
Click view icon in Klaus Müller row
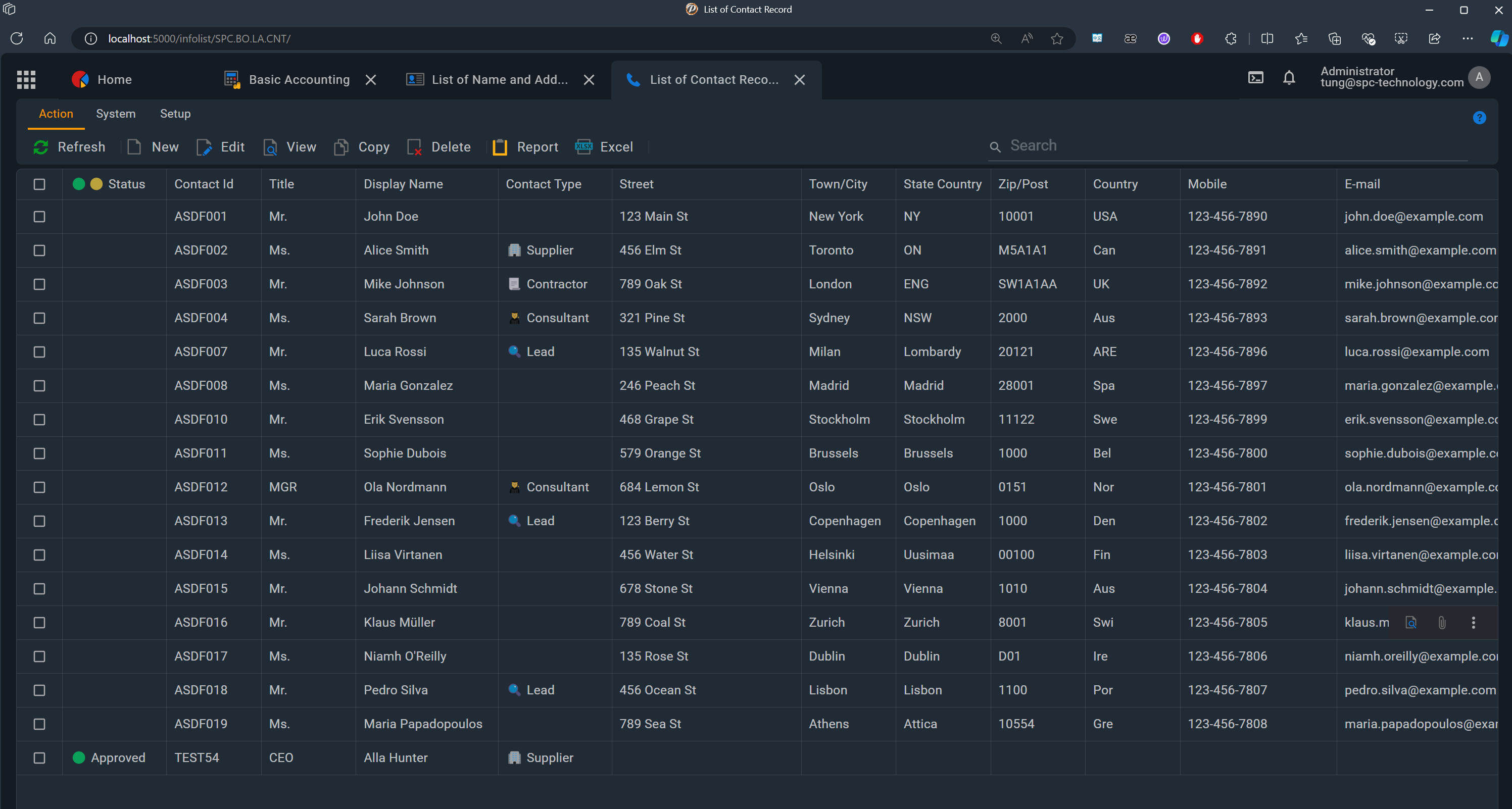click(x=1411, y=623)
